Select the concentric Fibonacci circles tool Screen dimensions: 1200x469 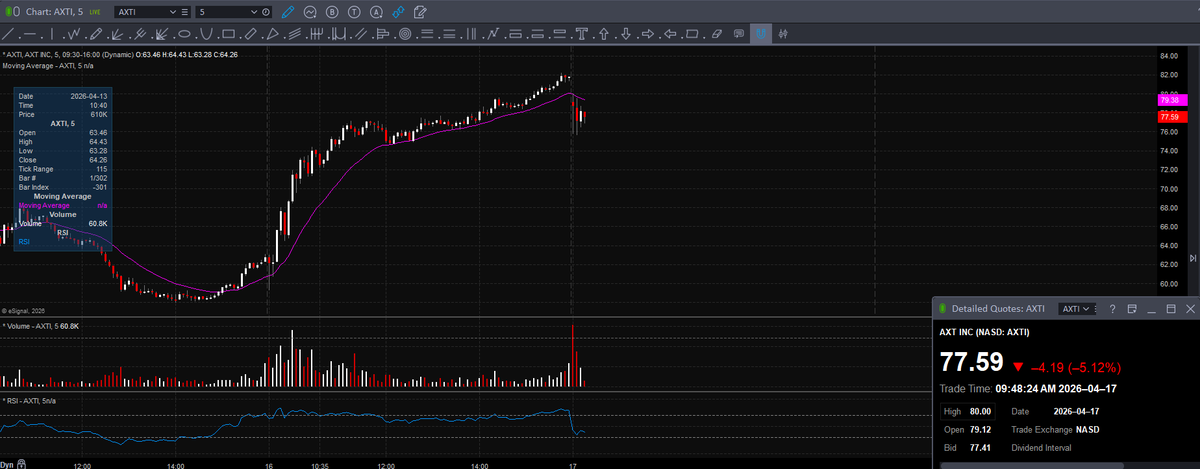(405, 34)
